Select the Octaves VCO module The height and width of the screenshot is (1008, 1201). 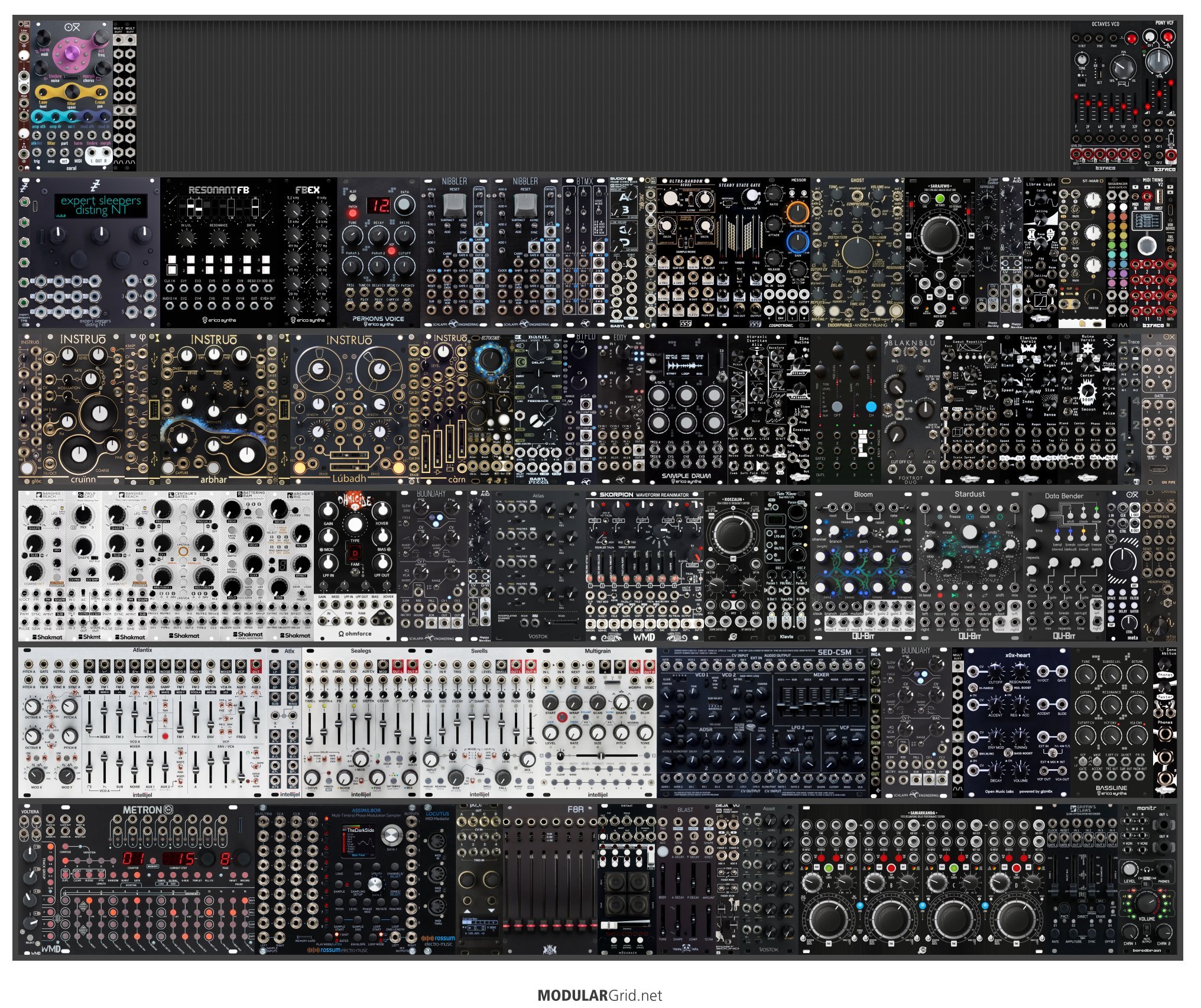(x=1105, y=96)
